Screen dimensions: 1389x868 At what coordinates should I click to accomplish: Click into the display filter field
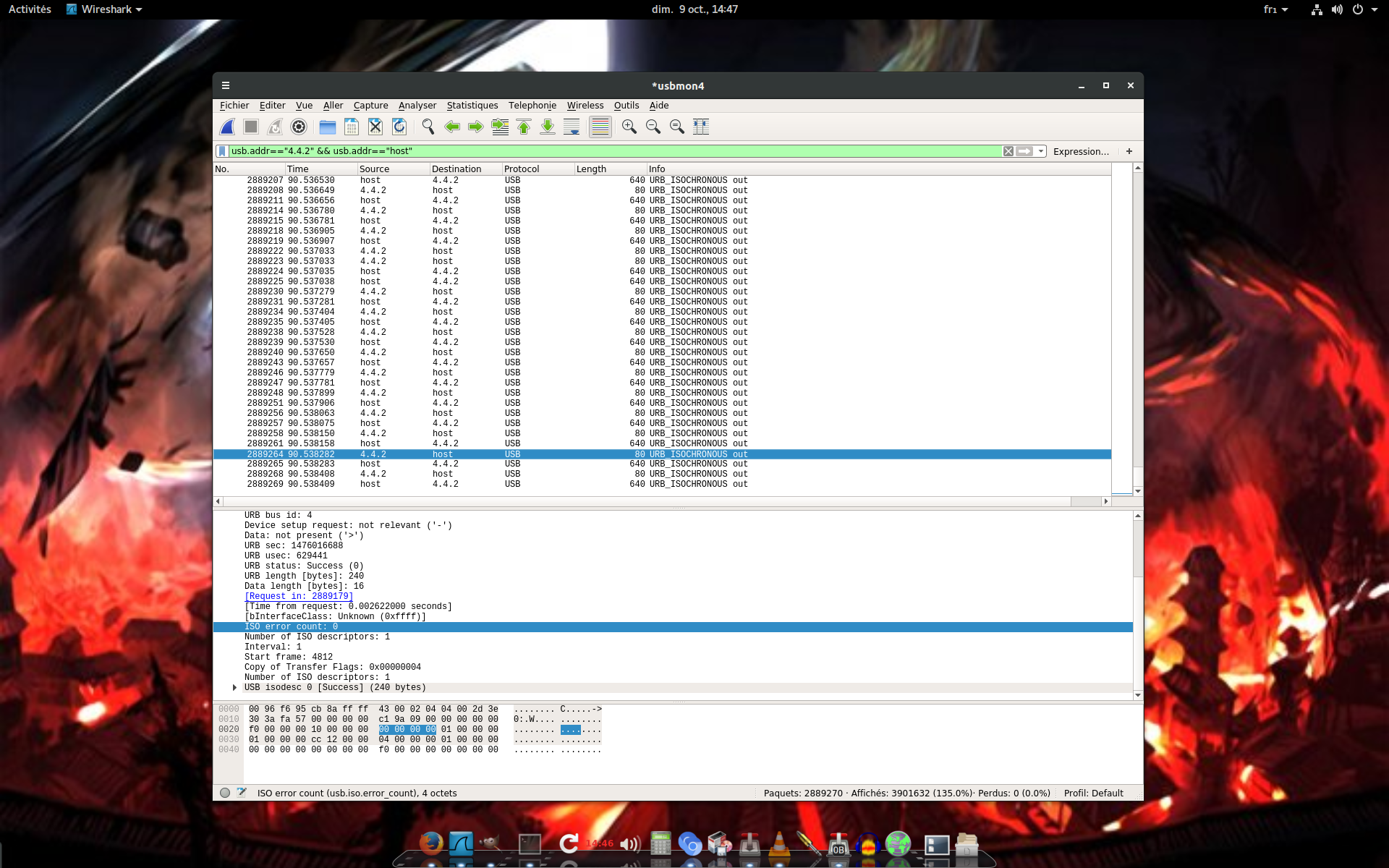point(615,151)
